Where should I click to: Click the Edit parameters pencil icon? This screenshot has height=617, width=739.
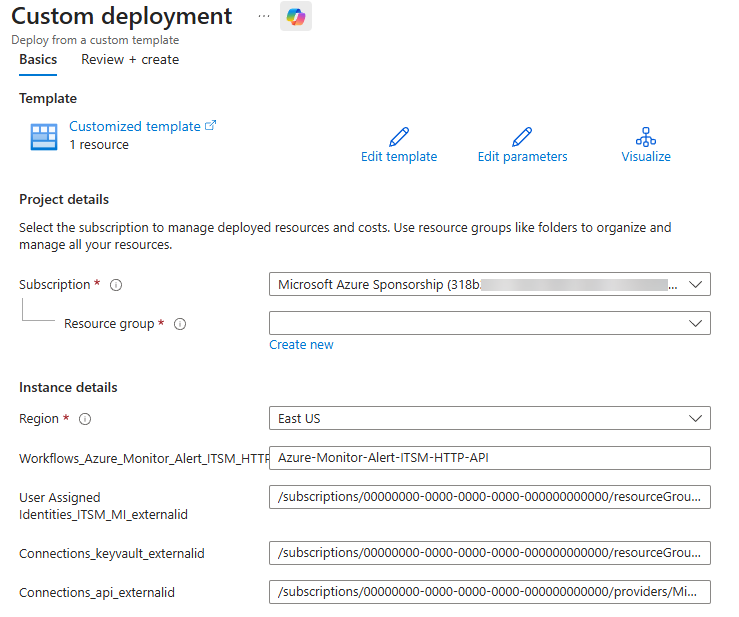click(522, 137)
